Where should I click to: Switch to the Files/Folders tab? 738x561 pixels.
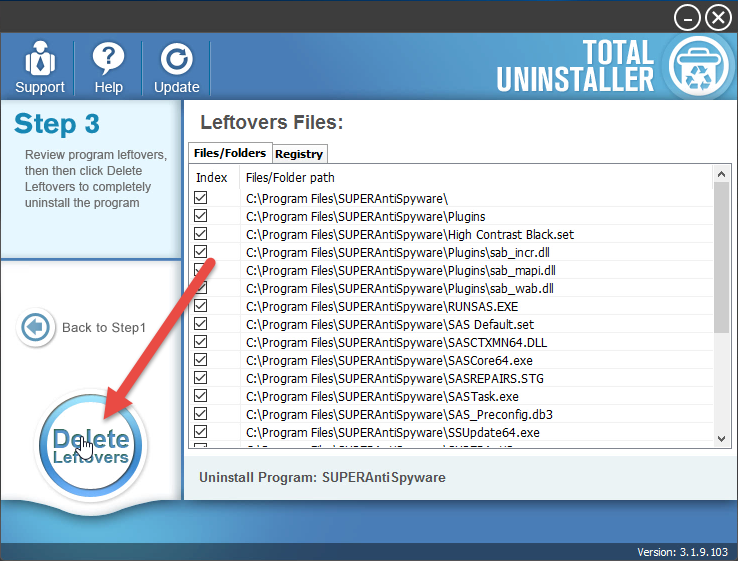(x=230, y=153)
